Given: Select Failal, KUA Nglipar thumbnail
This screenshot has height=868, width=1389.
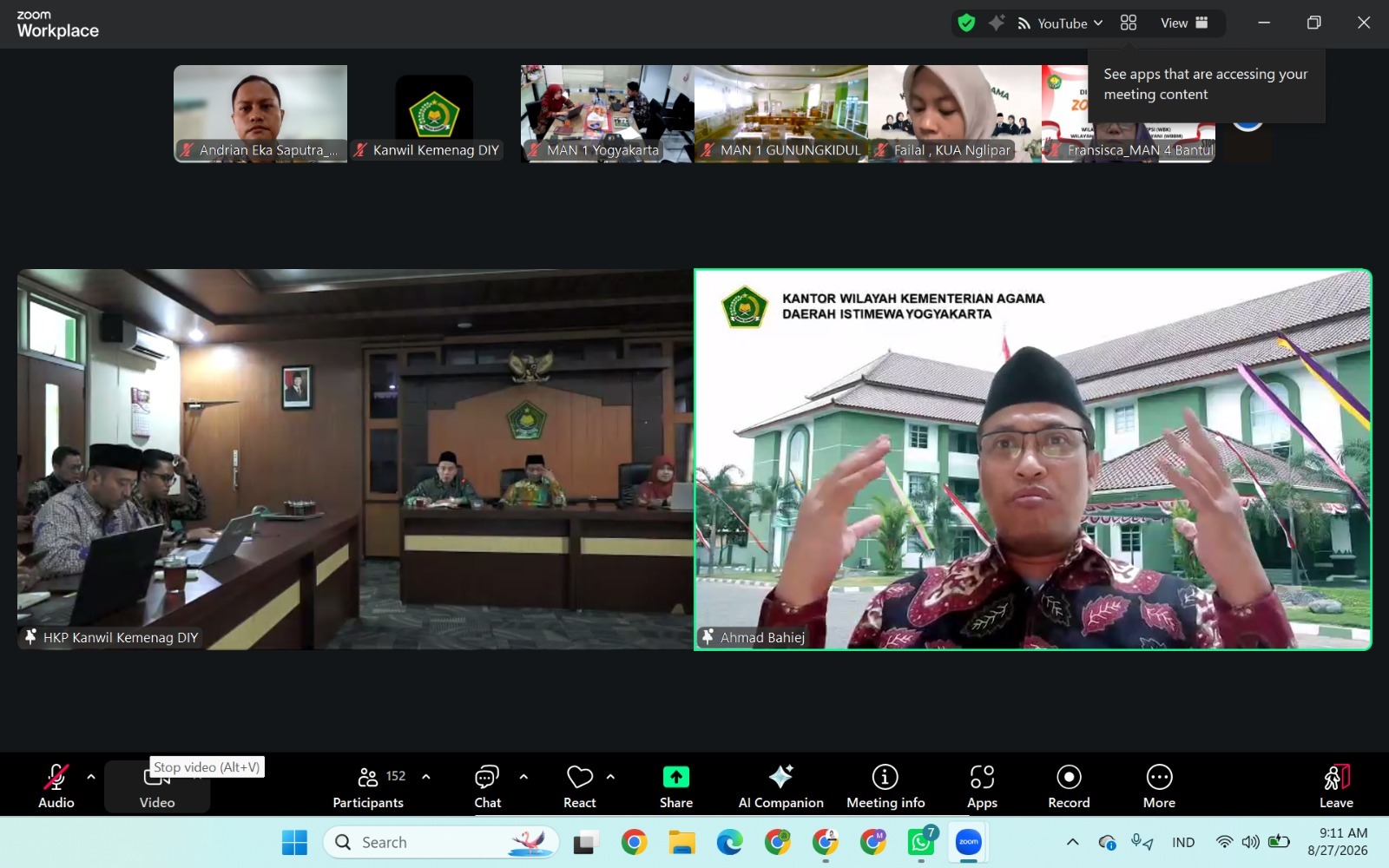Looking at the screenshot, I should (x=955, y=114).
